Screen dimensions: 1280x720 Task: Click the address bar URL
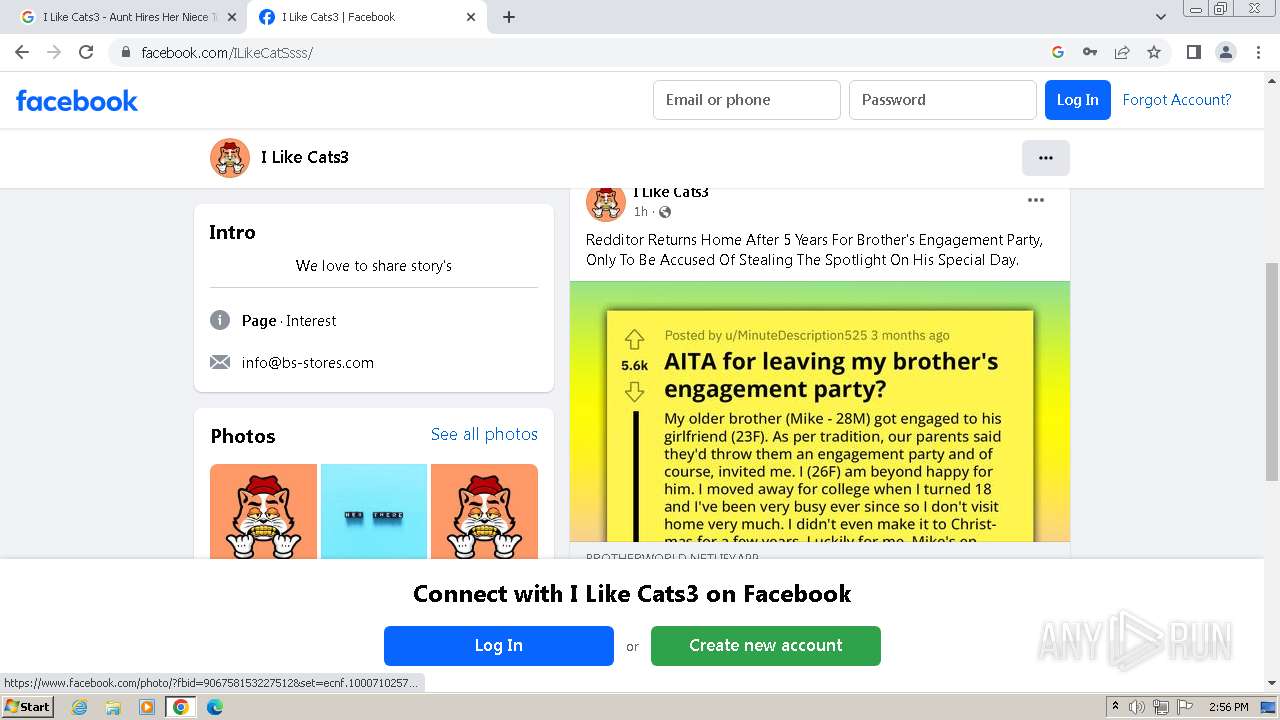pyautogui.click(x=227, y=52)
